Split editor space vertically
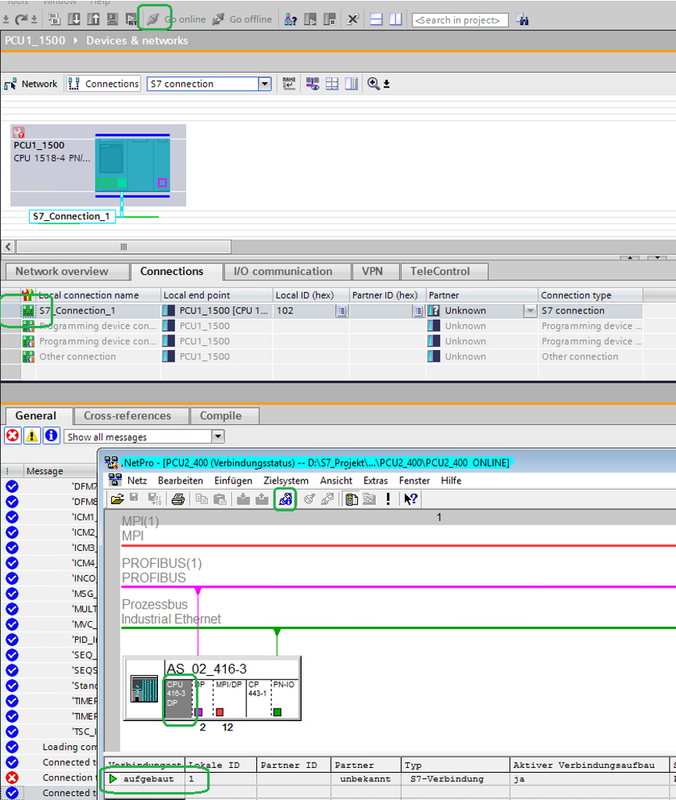 pos(395,19)
